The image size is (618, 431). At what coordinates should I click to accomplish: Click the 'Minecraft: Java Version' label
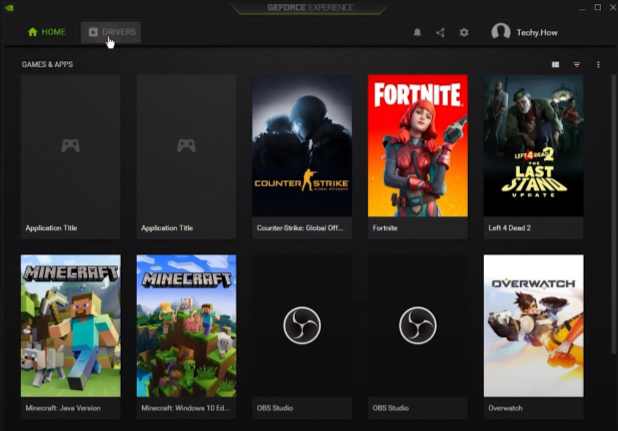coord(63,408)
